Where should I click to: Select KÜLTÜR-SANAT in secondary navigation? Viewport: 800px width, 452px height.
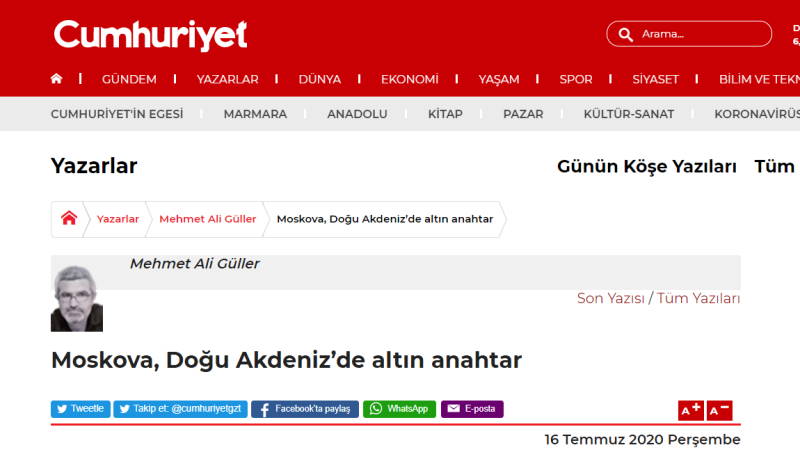(628, 114)
